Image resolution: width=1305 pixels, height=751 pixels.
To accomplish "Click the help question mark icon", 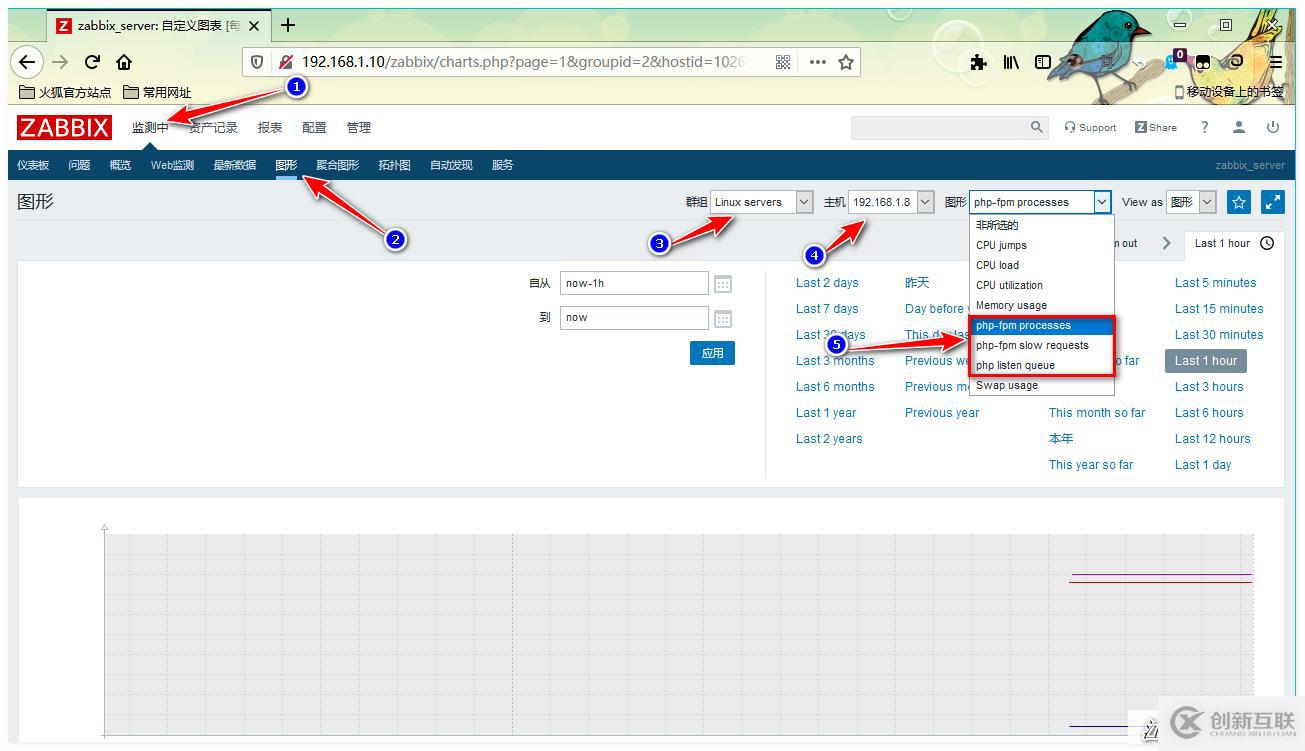I will [x=1204, y=127].
